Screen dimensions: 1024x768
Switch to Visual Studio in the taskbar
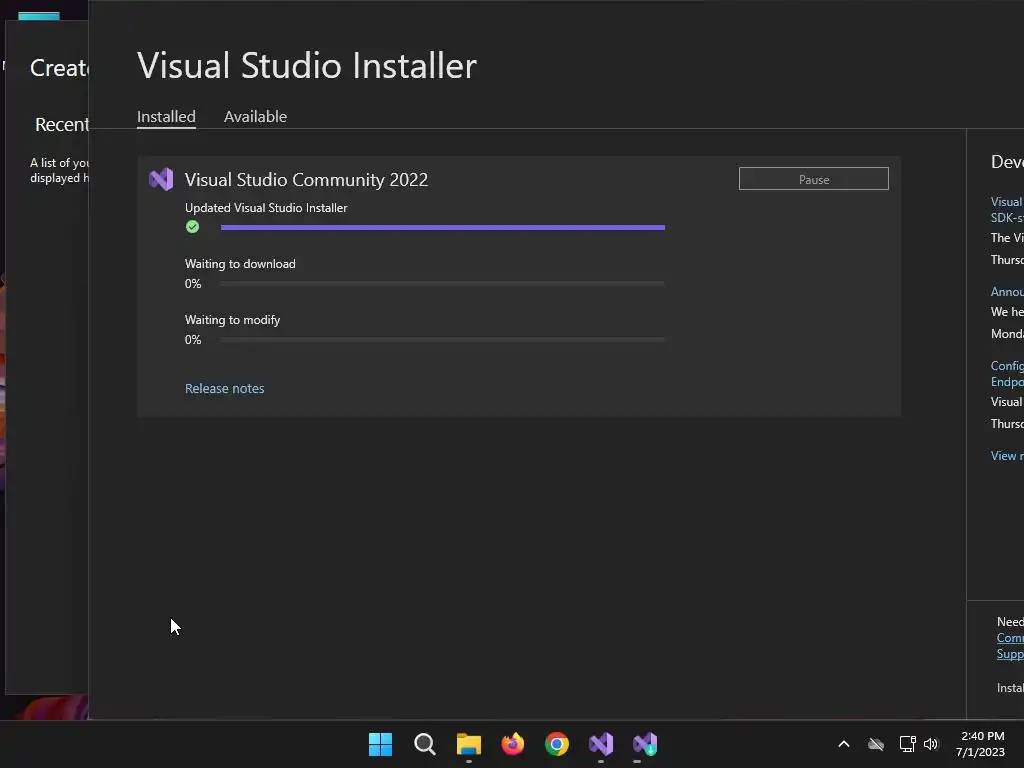[601, 744]
